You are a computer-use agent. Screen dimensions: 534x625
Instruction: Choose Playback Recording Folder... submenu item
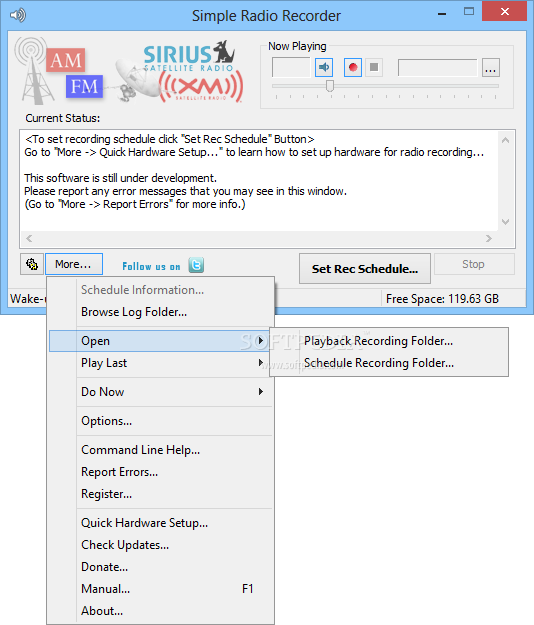389,341
